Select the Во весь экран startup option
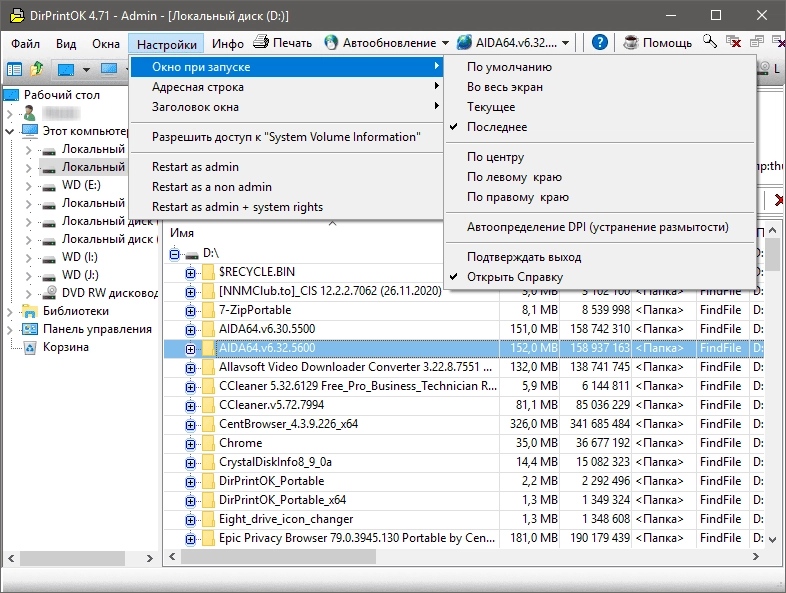 click(600, 87)
